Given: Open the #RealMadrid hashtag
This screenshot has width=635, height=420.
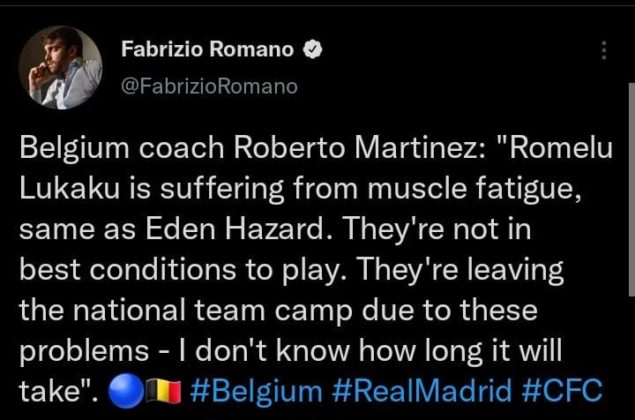Looking at the screenshot, I should point(422,391).
